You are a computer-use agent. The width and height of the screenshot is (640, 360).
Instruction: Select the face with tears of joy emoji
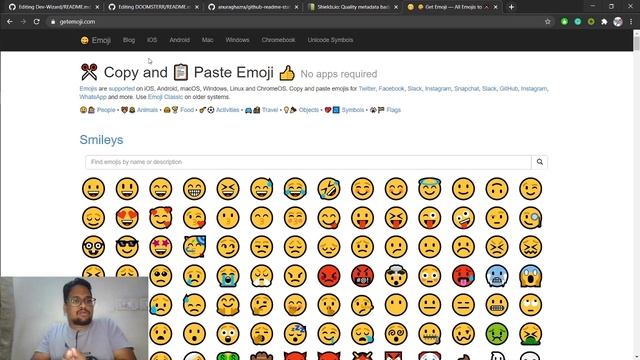click(295, 189)
